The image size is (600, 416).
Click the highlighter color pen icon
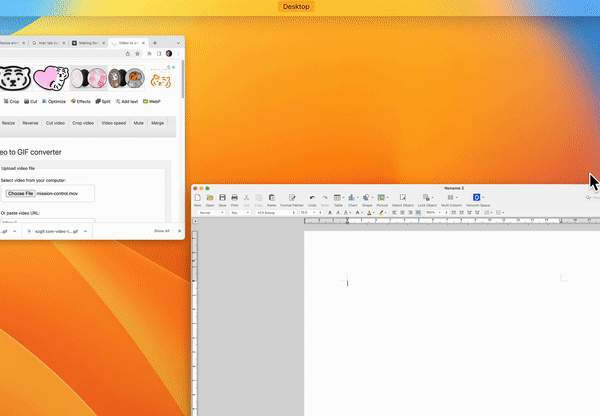coord(381,212)
